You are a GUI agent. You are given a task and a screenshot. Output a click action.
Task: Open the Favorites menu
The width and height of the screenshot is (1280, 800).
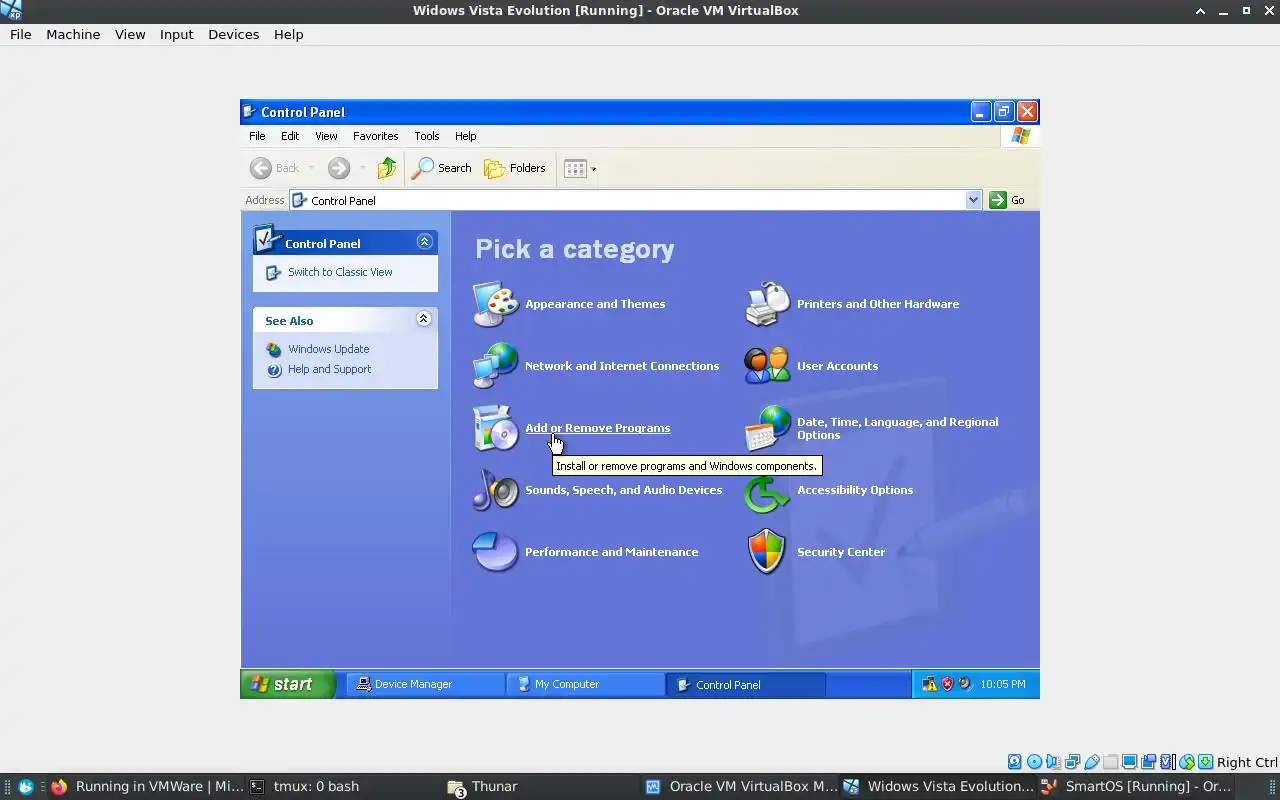[376, 136]
